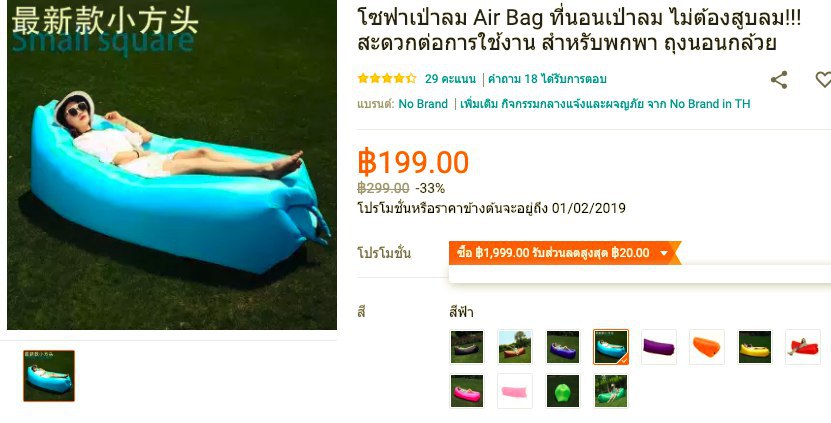The image size is (831, 423).
Task: Click the No Brand link
Action: coord(423,104)
